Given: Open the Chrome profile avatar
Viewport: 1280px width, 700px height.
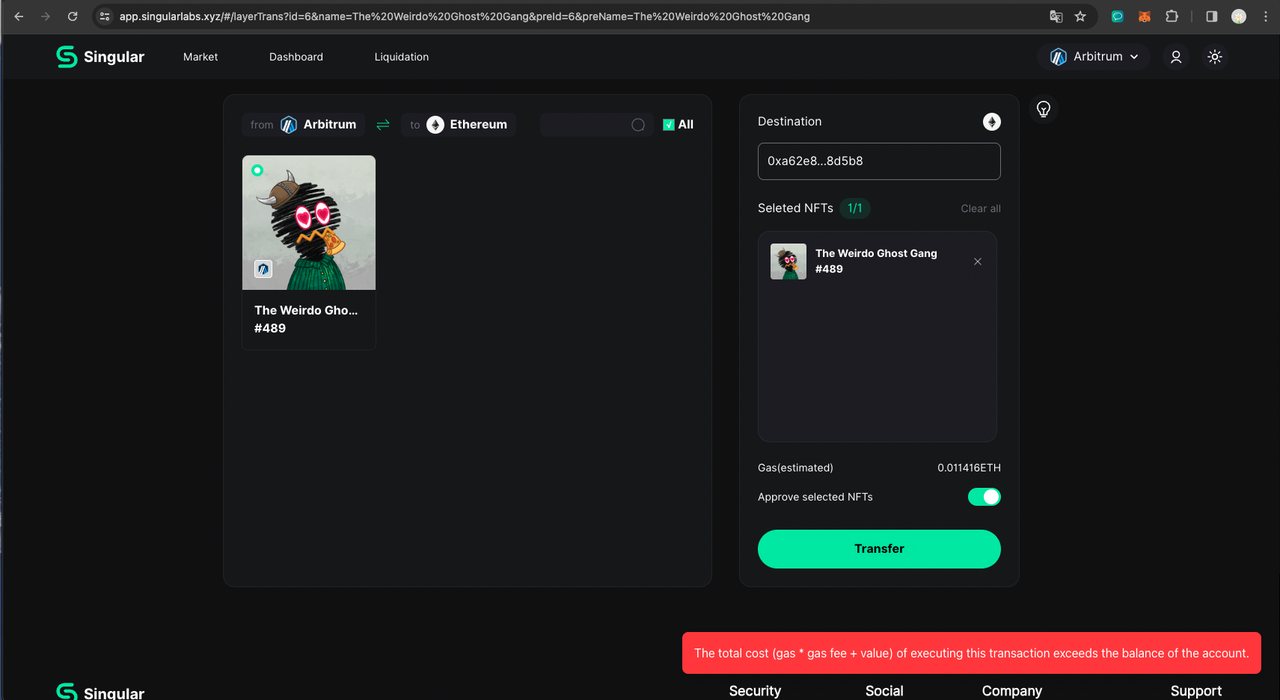Looking at the screenshot, I should [x=1239, y=17].
